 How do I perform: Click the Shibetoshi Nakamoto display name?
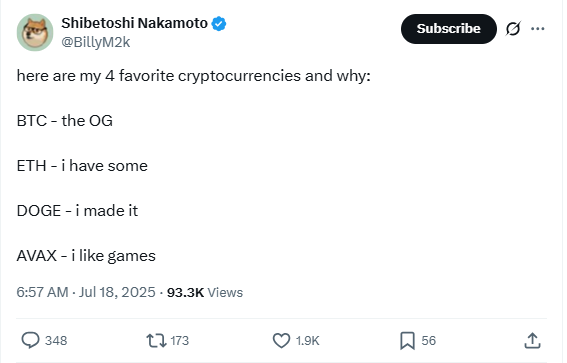click(135, 23)
